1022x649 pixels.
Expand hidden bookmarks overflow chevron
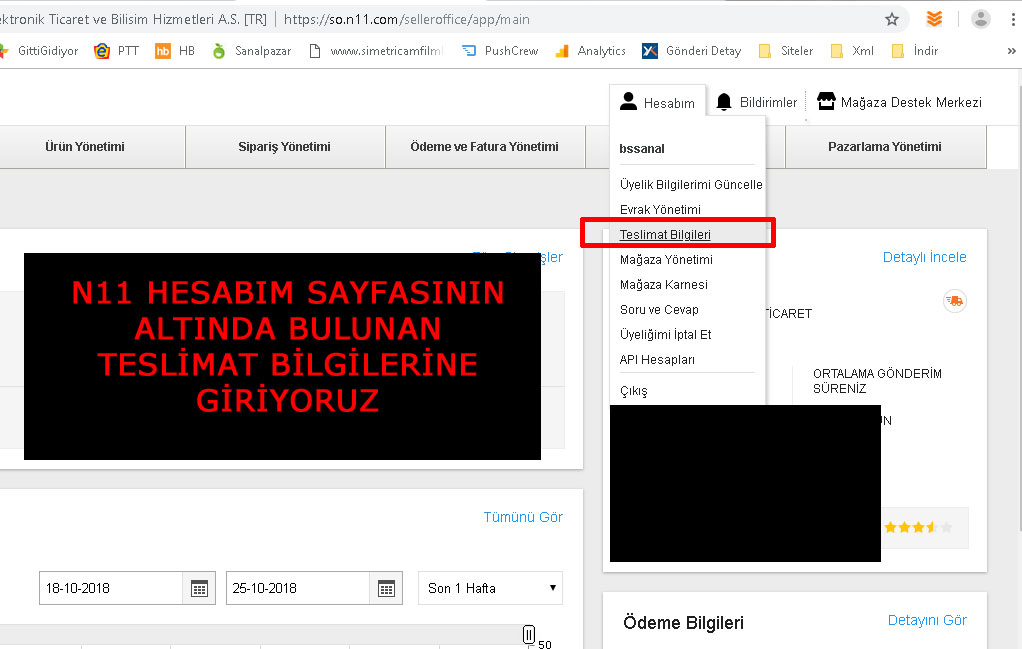[1011, 51]
